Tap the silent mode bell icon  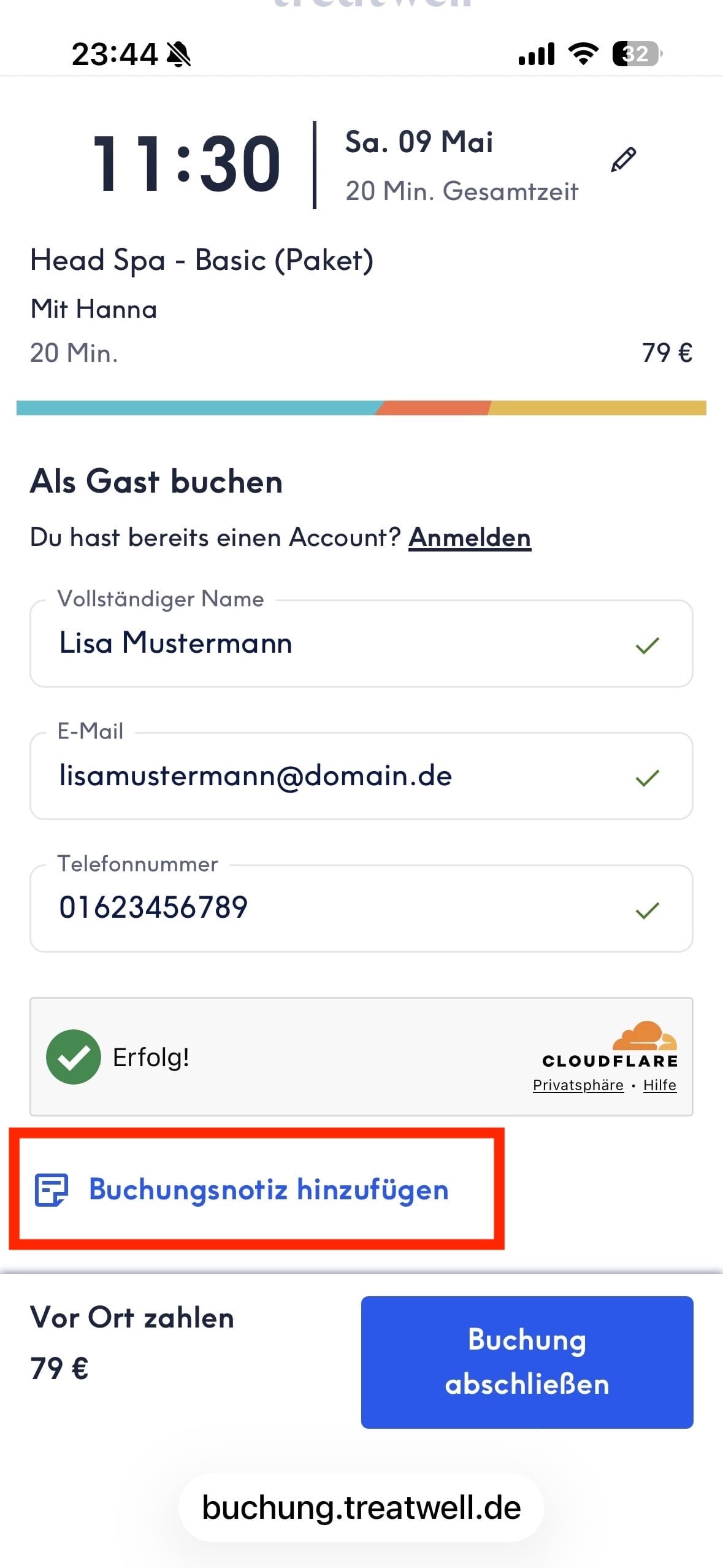coord(178,55)
